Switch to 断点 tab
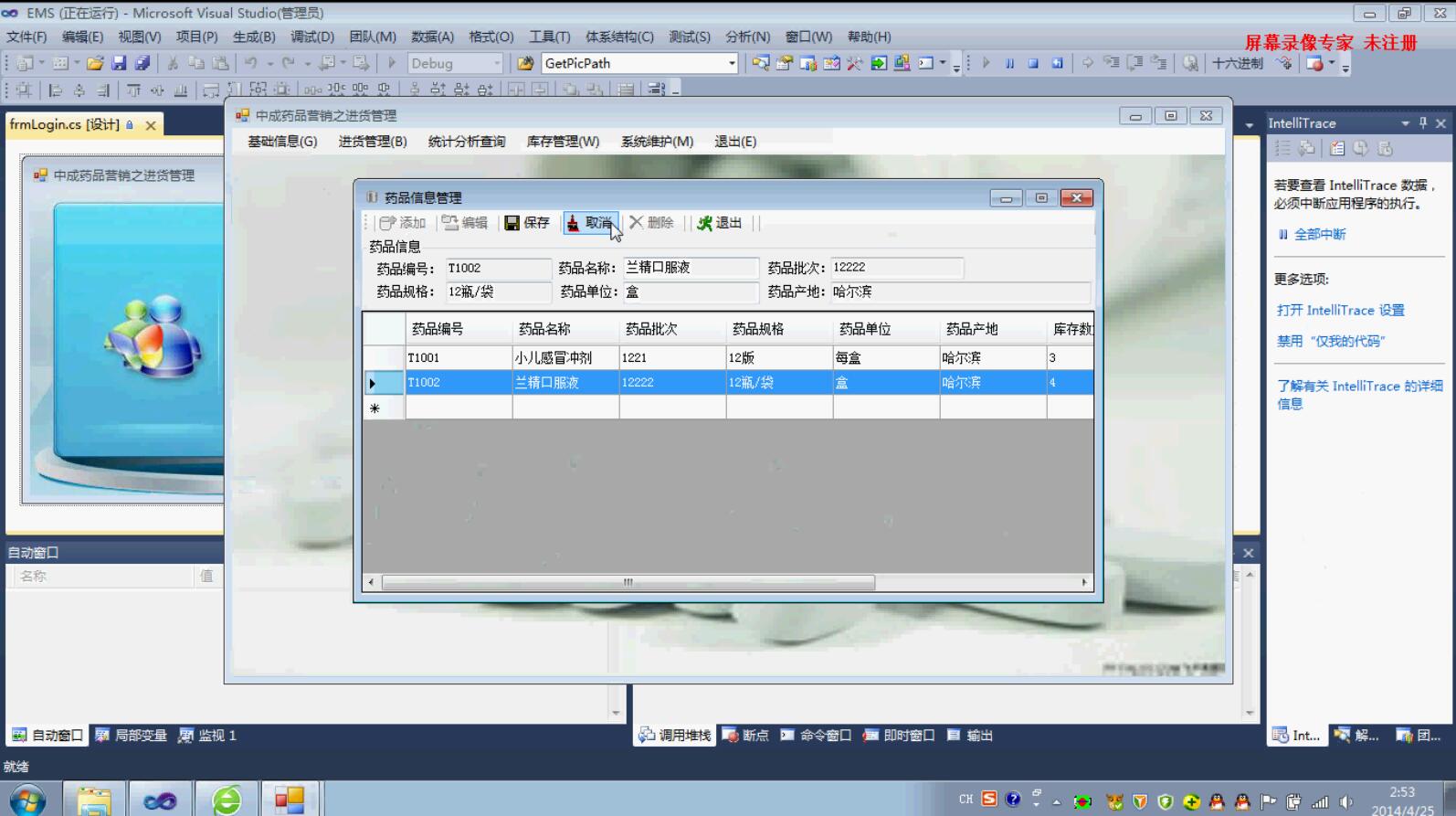Image resolution: width=1456 pixels, height=816 pixels. pos(745,736)
